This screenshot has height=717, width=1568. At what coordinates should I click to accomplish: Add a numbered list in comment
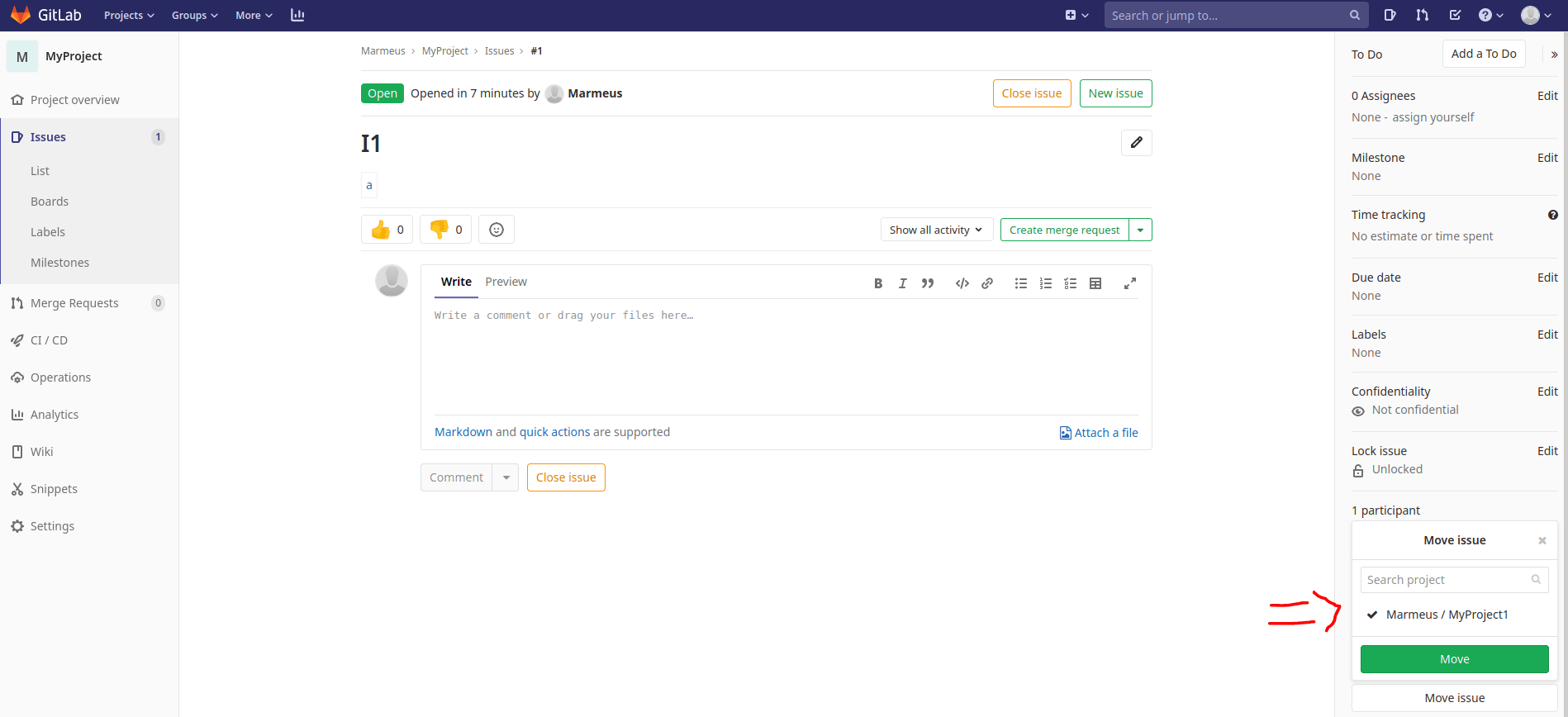[x=1046, y=283]
